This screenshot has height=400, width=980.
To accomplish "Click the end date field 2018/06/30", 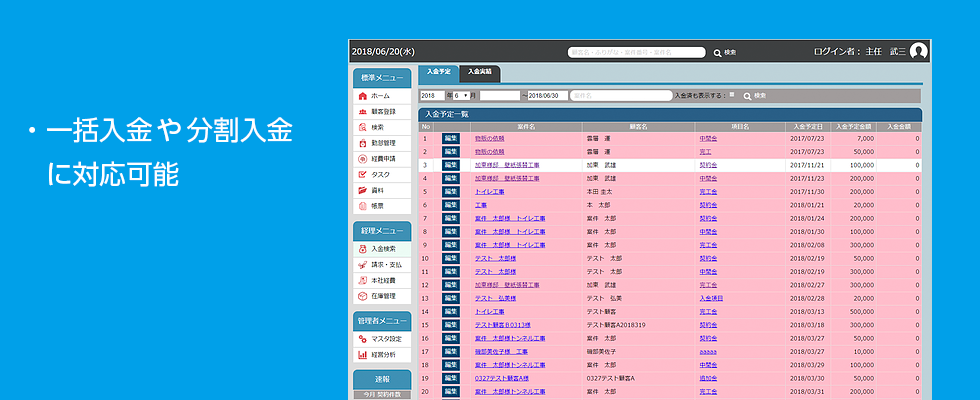I will click(x=546, y=96).
